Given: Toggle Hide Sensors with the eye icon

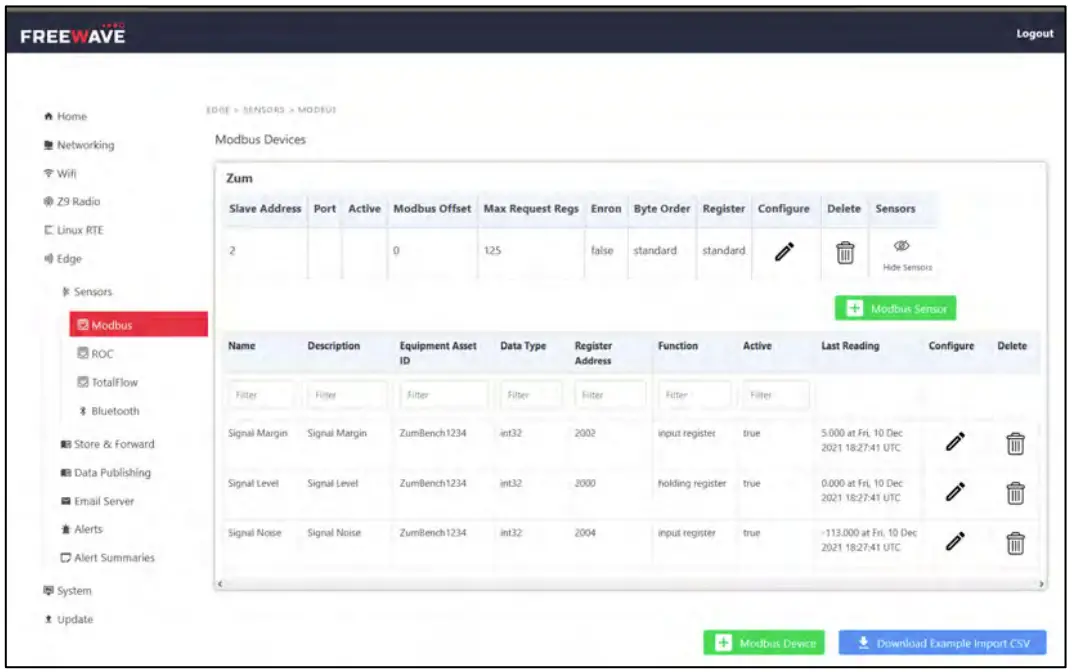Looking at the screenshot, I should click(x=900, y=245).
